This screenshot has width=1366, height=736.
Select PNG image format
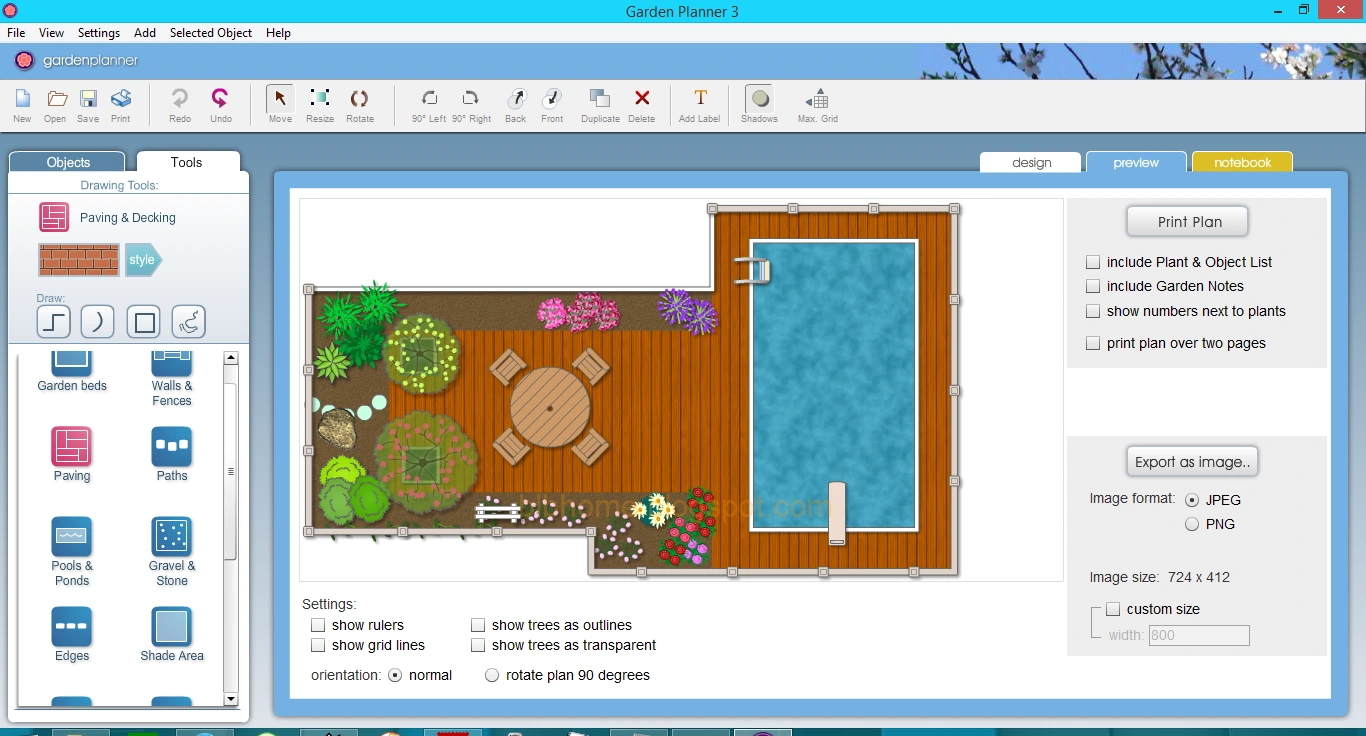click(1192, 524)
